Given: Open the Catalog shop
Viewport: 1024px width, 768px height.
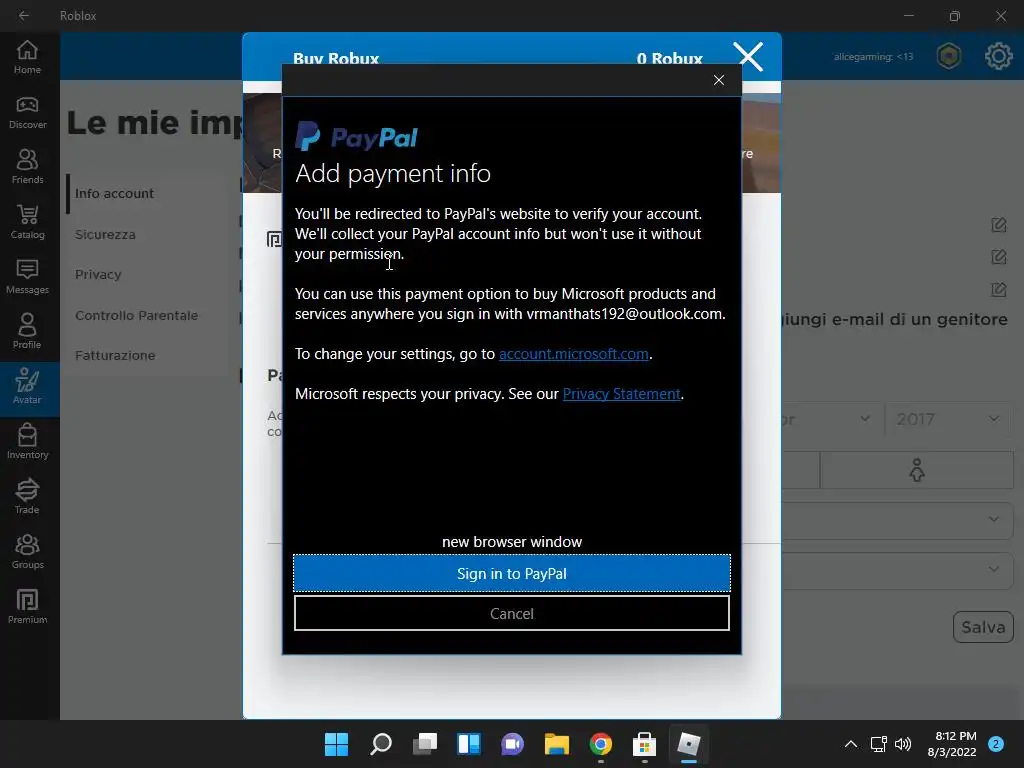Looking at the screenshot, I should (27, 222).
